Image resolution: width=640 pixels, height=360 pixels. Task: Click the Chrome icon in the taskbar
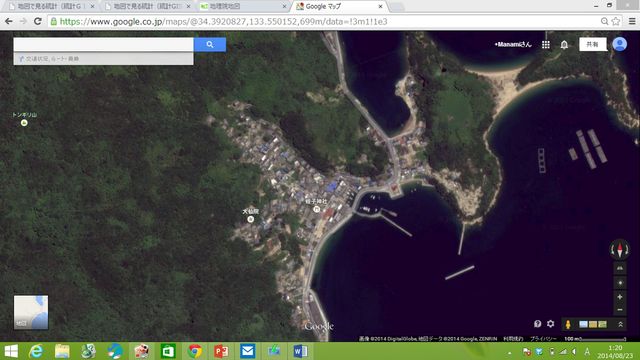pos(195,351)
